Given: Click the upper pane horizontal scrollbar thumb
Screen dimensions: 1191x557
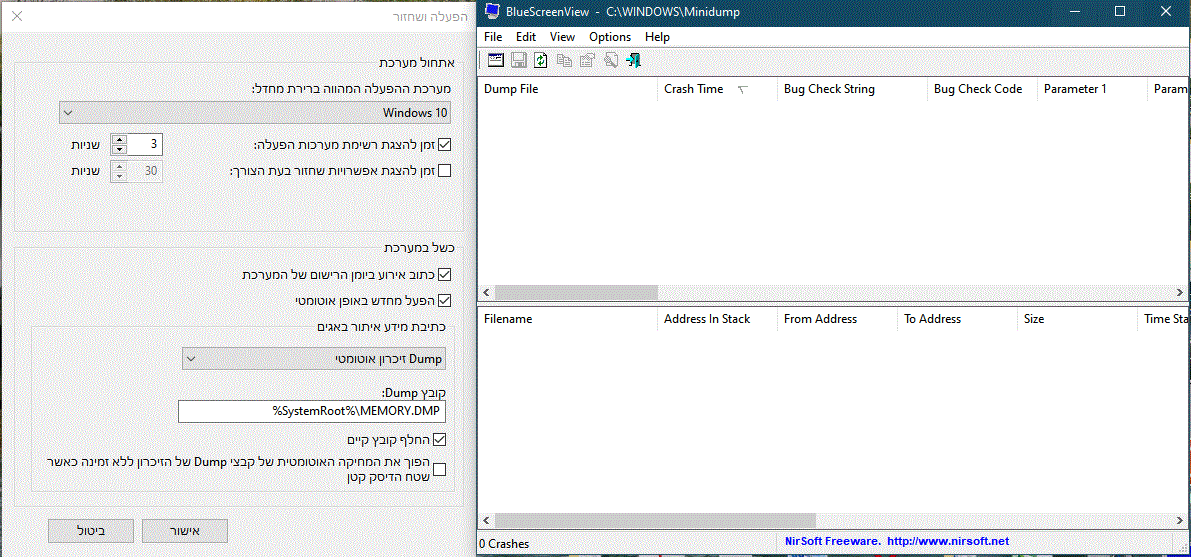Looking at the screenshot, I should coord(576,293).
